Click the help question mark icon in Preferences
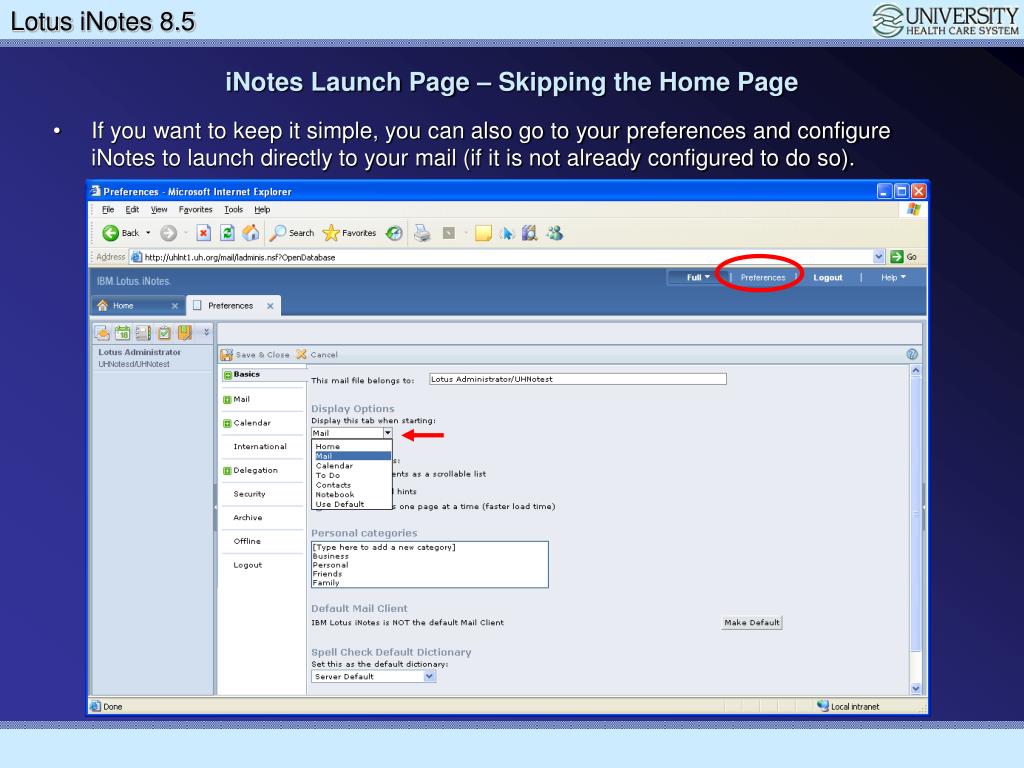Screen dimensions: 1024x768 912,354
